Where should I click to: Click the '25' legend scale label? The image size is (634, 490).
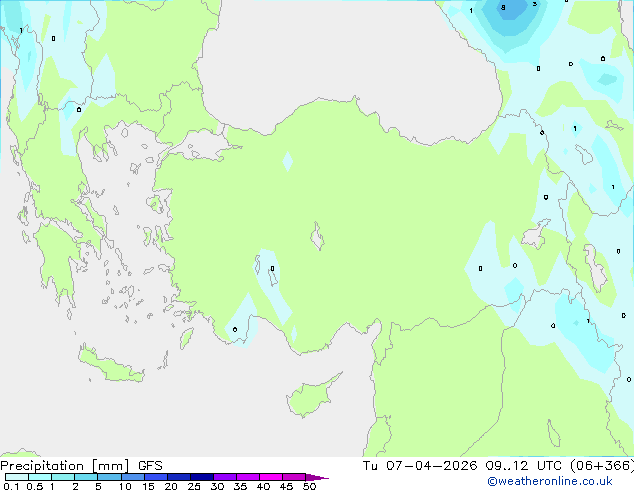194,486
